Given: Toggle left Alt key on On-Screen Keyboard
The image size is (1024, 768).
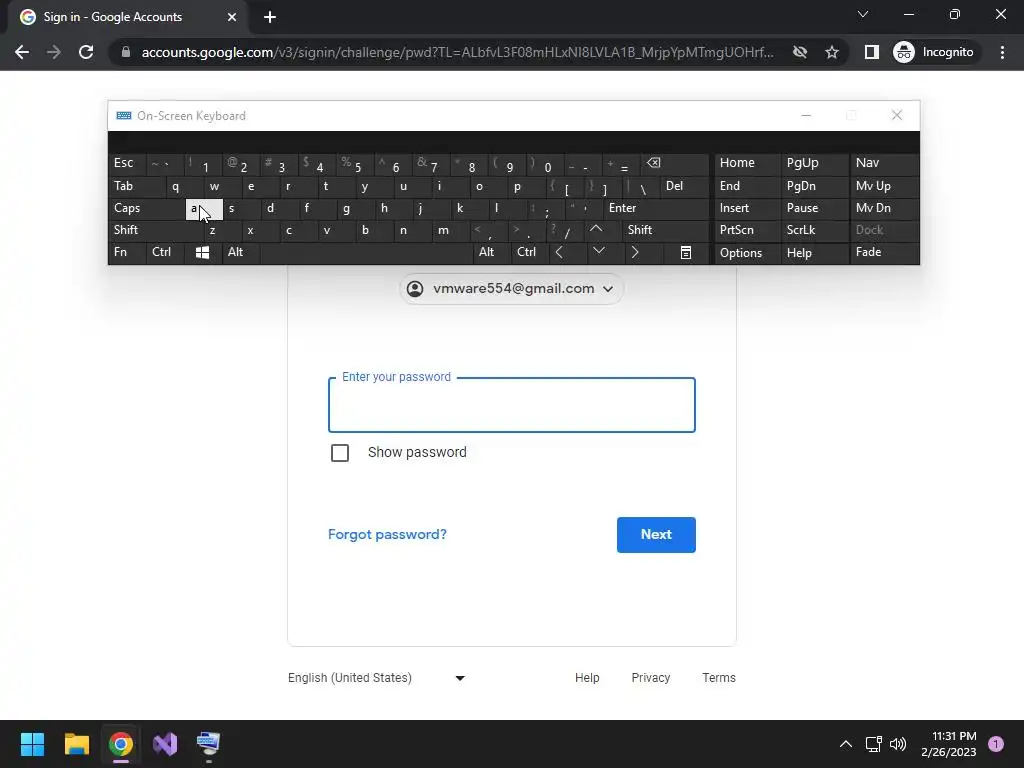Looking at the screenshot, I should pyautogui.click(x=241, y=252).
